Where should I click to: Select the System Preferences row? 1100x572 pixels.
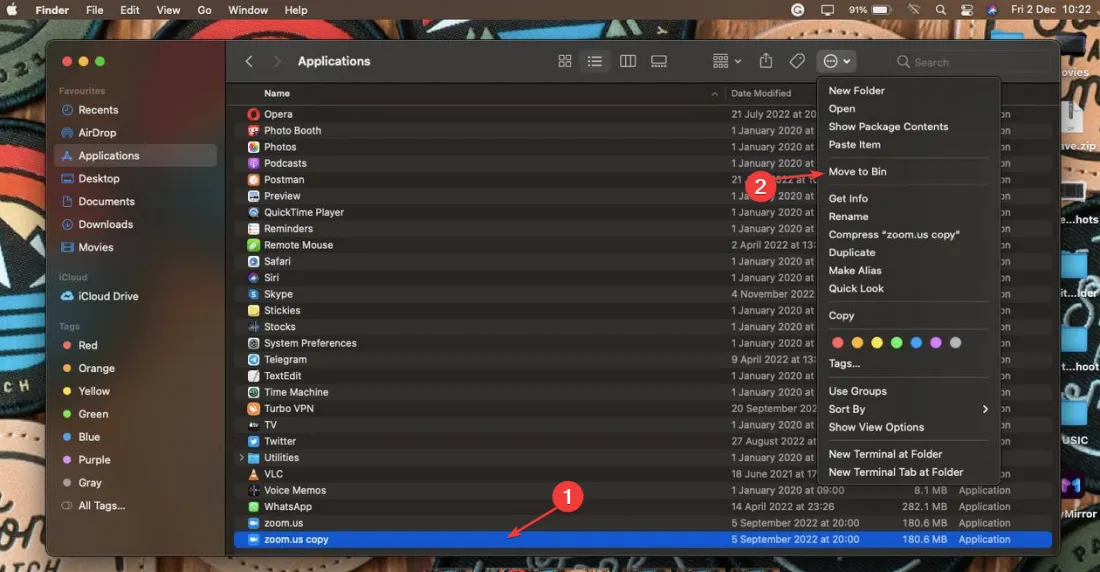(x=643, y=343)
